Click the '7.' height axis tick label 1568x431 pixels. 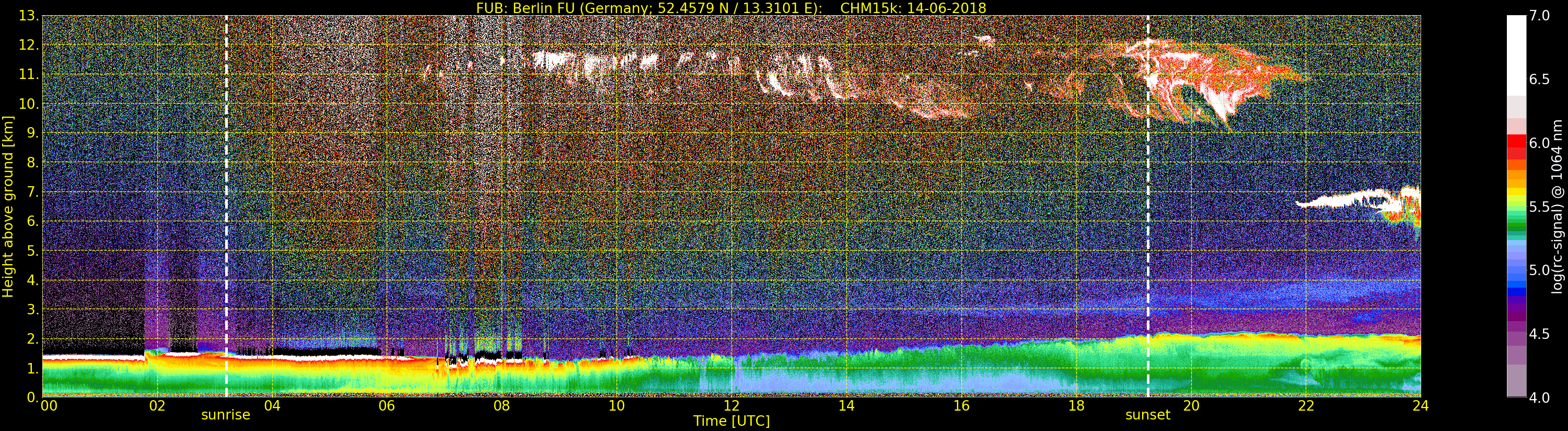coord(33,192)
